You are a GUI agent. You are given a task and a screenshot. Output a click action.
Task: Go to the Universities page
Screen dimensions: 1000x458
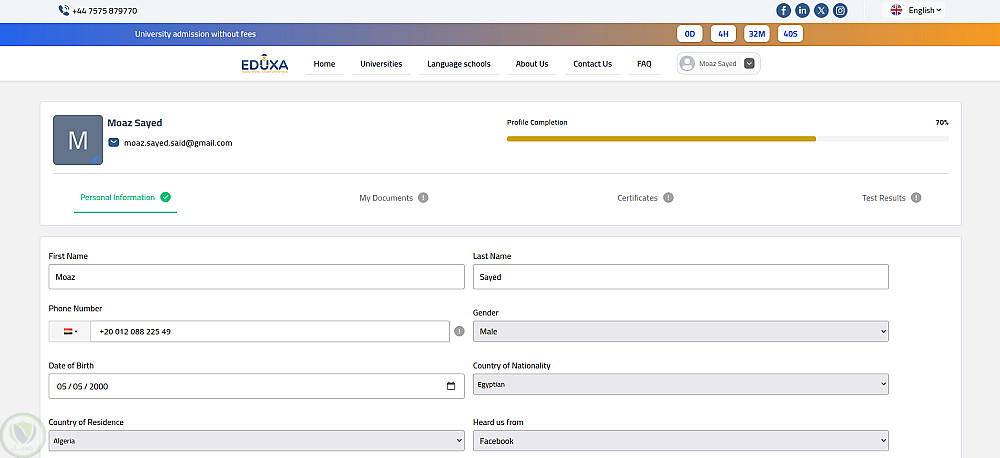(381, 64)
